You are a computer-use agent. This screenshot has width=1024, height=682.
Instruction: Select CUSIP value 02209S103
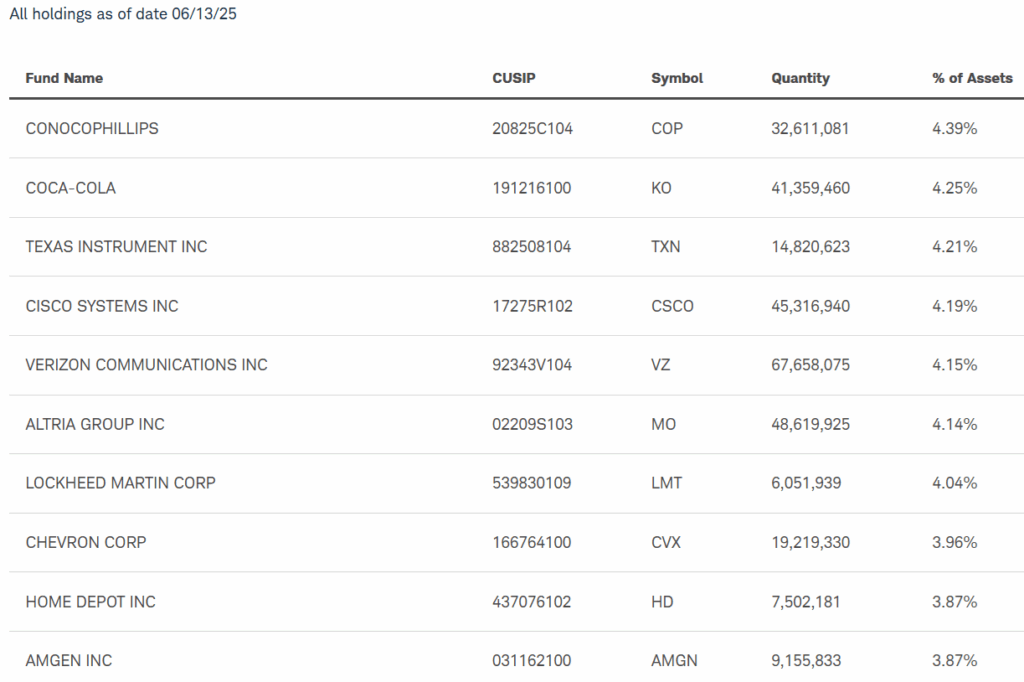tap(532, 425)
